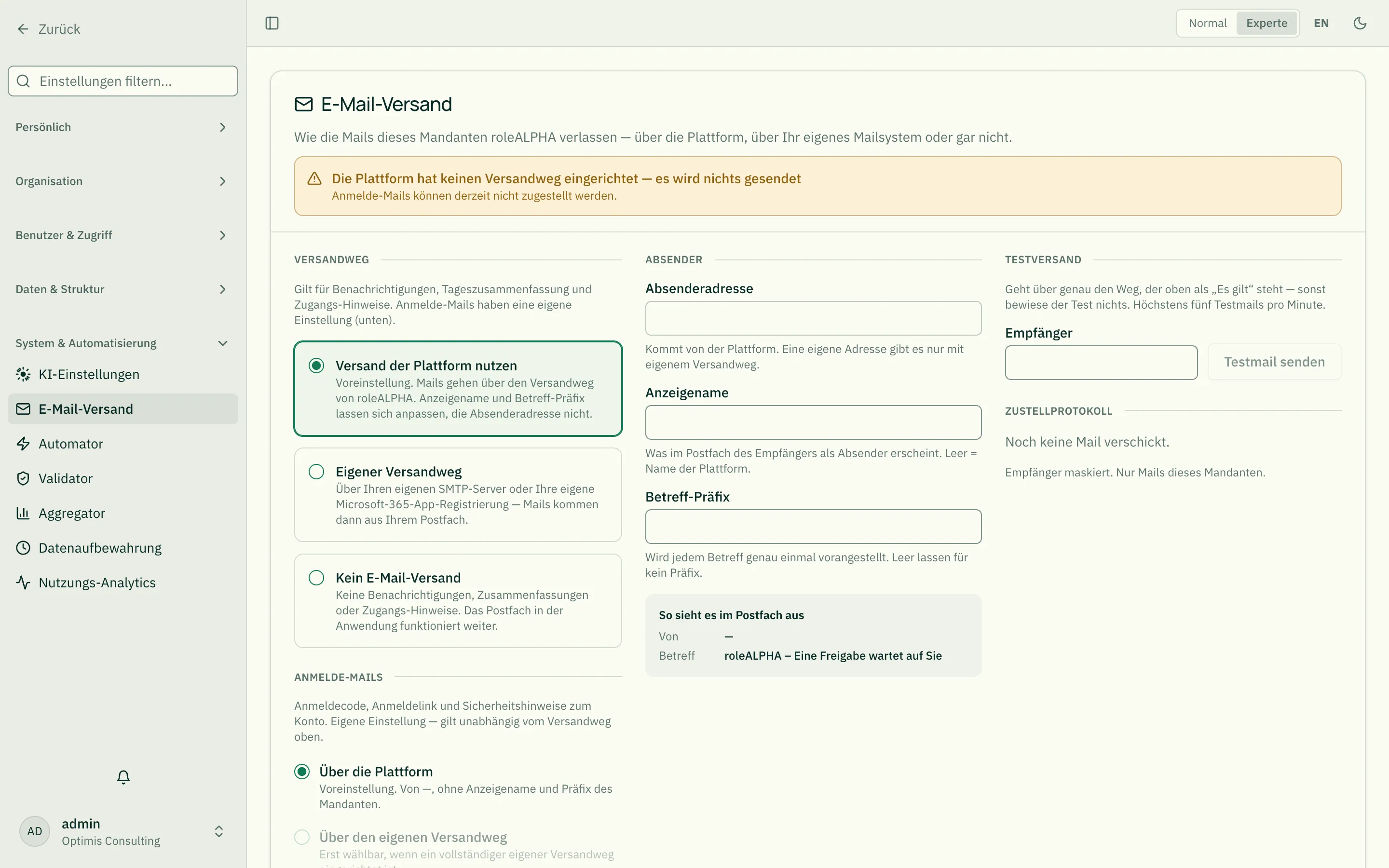The height and width of the screenshot is (868, 1389).
Task: Switch language to EN
Action: [x=1321, y=23]
